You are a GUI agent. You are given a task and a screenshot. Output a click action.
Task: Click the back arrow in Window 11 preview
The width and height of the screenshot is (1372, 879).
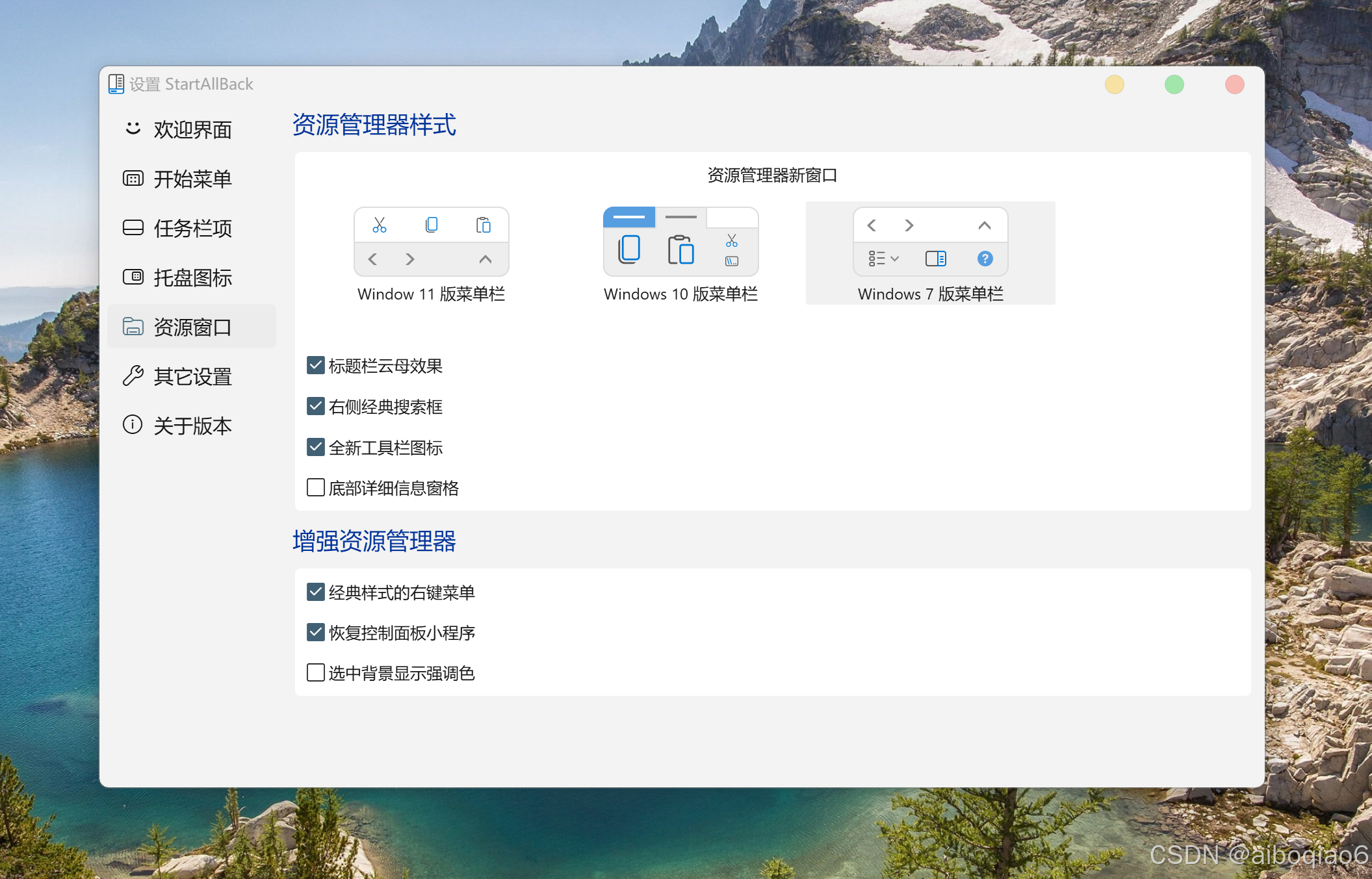(x=372, y=259)
